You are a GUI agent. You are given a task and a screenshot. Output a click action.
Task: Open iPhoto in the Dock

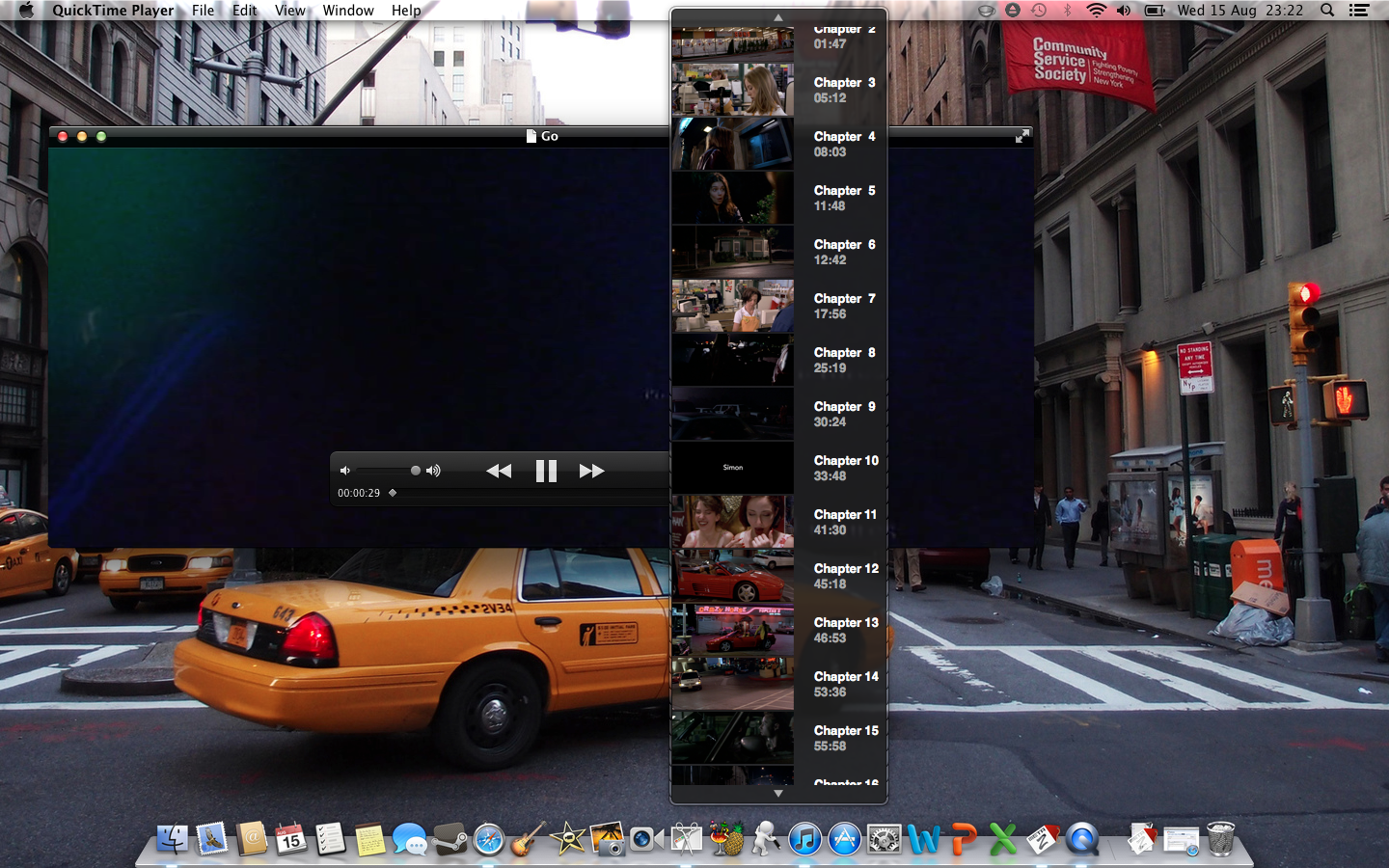tap(607, 838)
